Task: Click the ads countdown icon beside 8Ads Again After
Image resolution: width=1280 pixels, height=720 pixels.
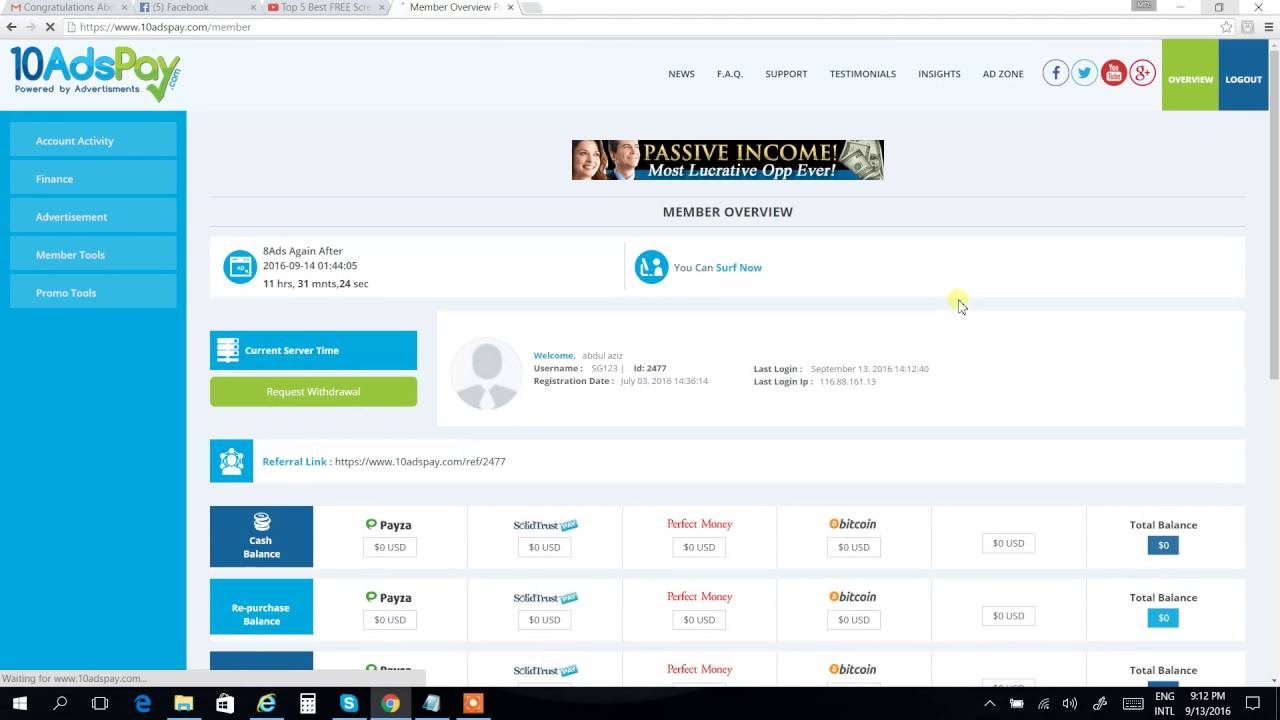Action: [x=240, y=267]
